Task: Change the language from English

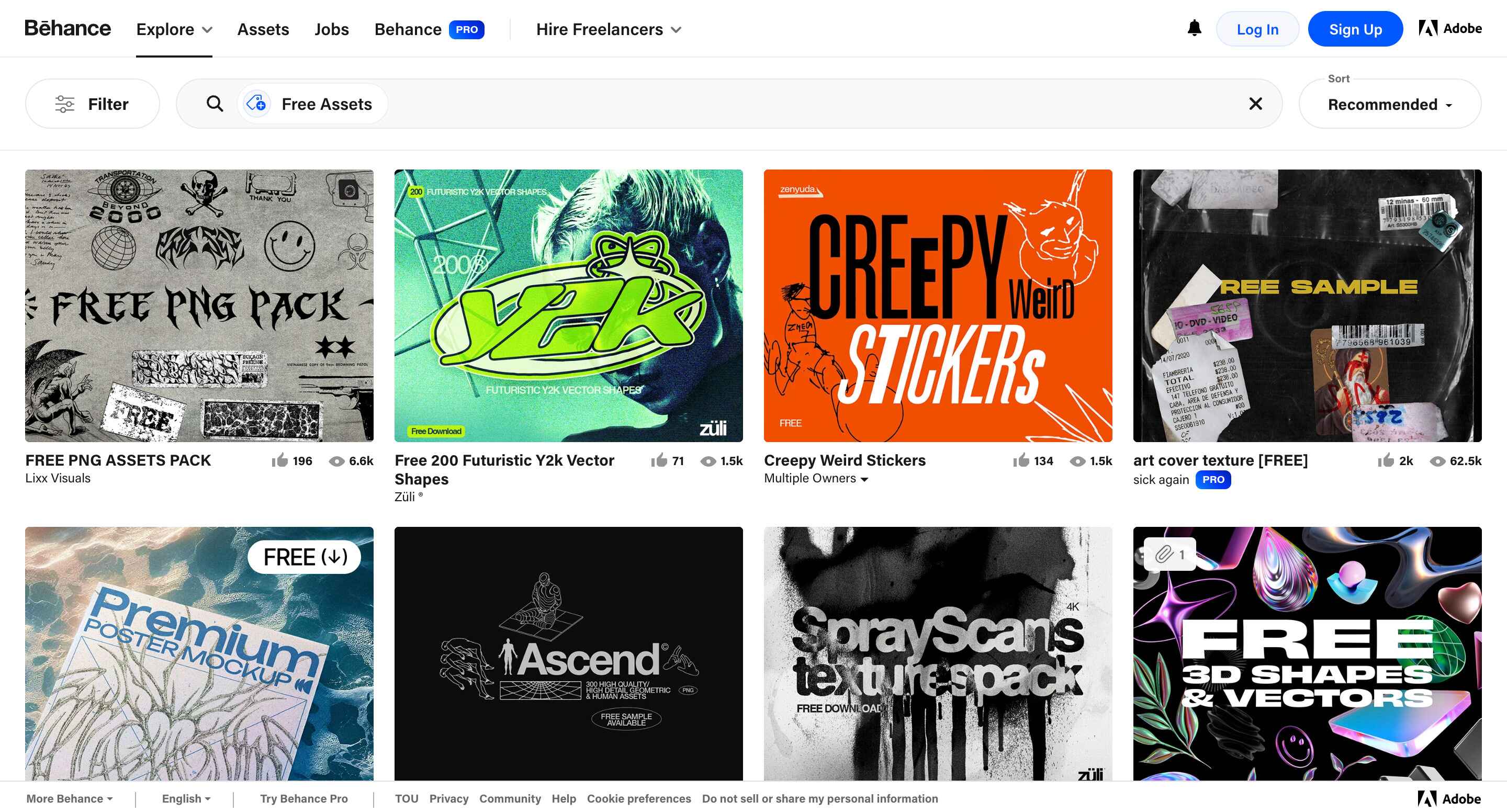Action: pyautogui.click(x=184, y=798)
